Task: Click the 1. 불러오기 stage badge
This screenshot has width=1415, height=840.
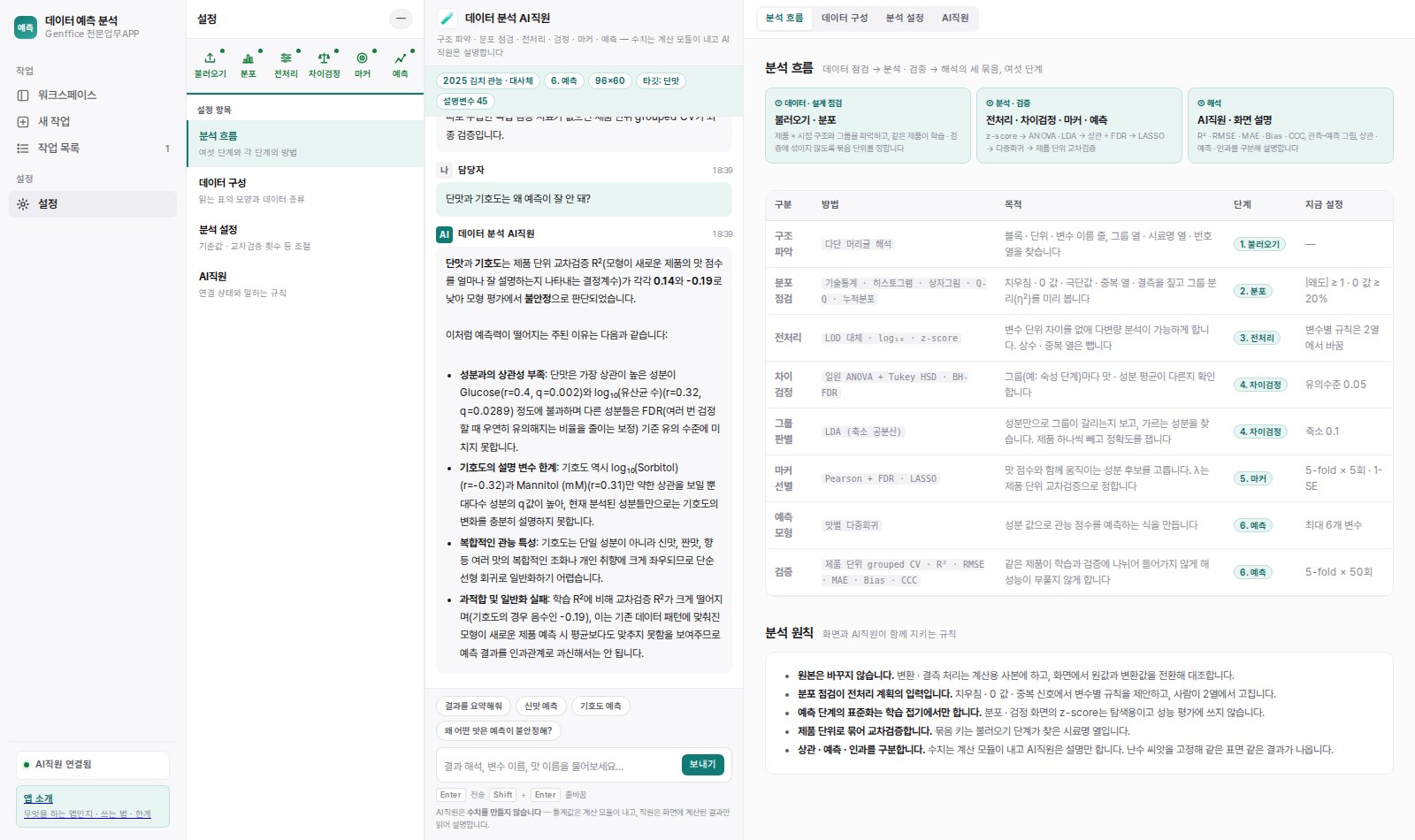Action: [1259, 244]
